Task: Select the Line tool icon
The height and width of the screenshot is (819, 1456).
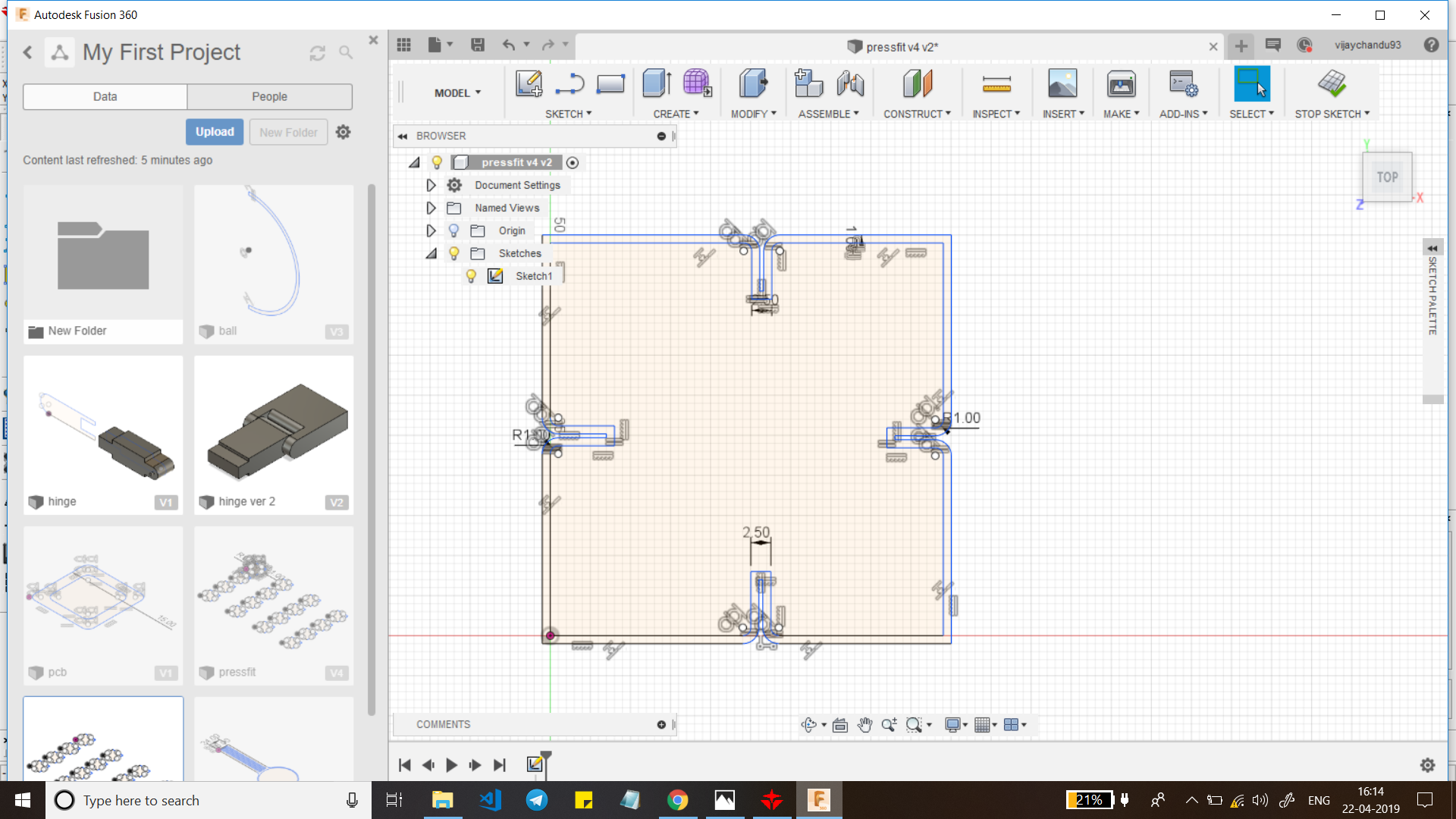Action: pos(569,83)
